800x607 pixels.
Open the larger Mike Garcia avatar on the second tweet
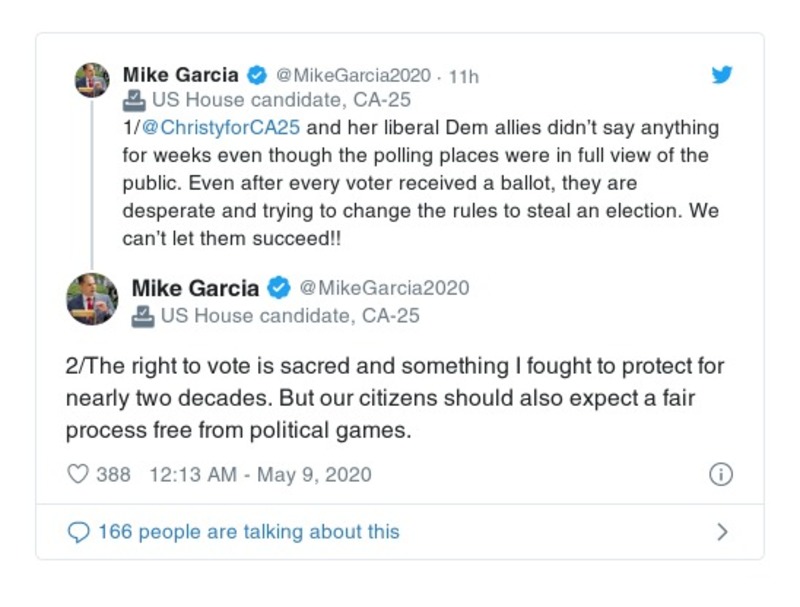click(x=92, y=299)
